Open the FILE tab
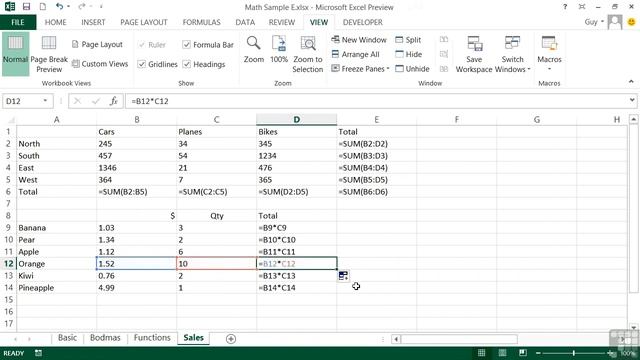 (18, 22)
